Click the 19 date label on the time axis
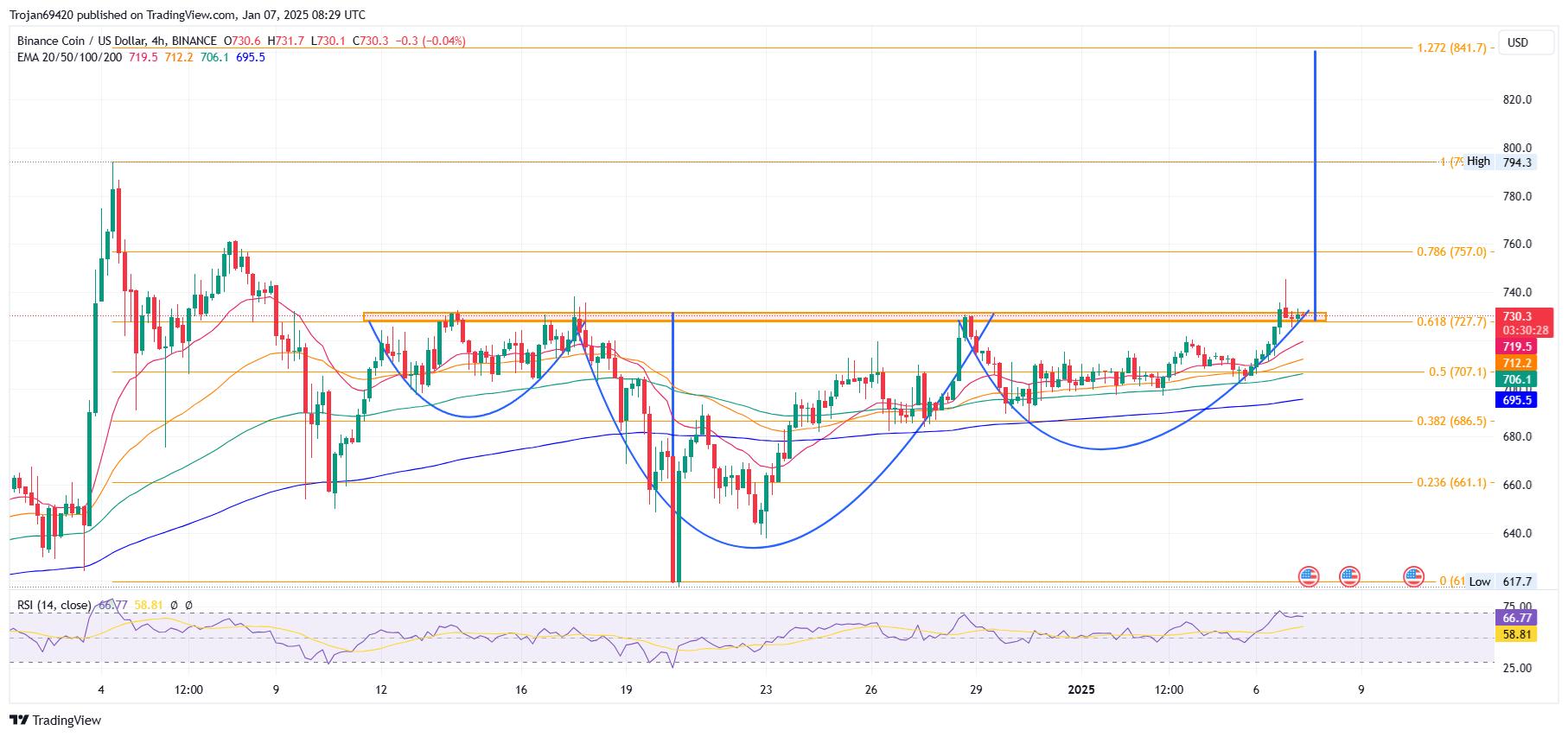This screenshot has width=1568, height=737. (626, 689)
